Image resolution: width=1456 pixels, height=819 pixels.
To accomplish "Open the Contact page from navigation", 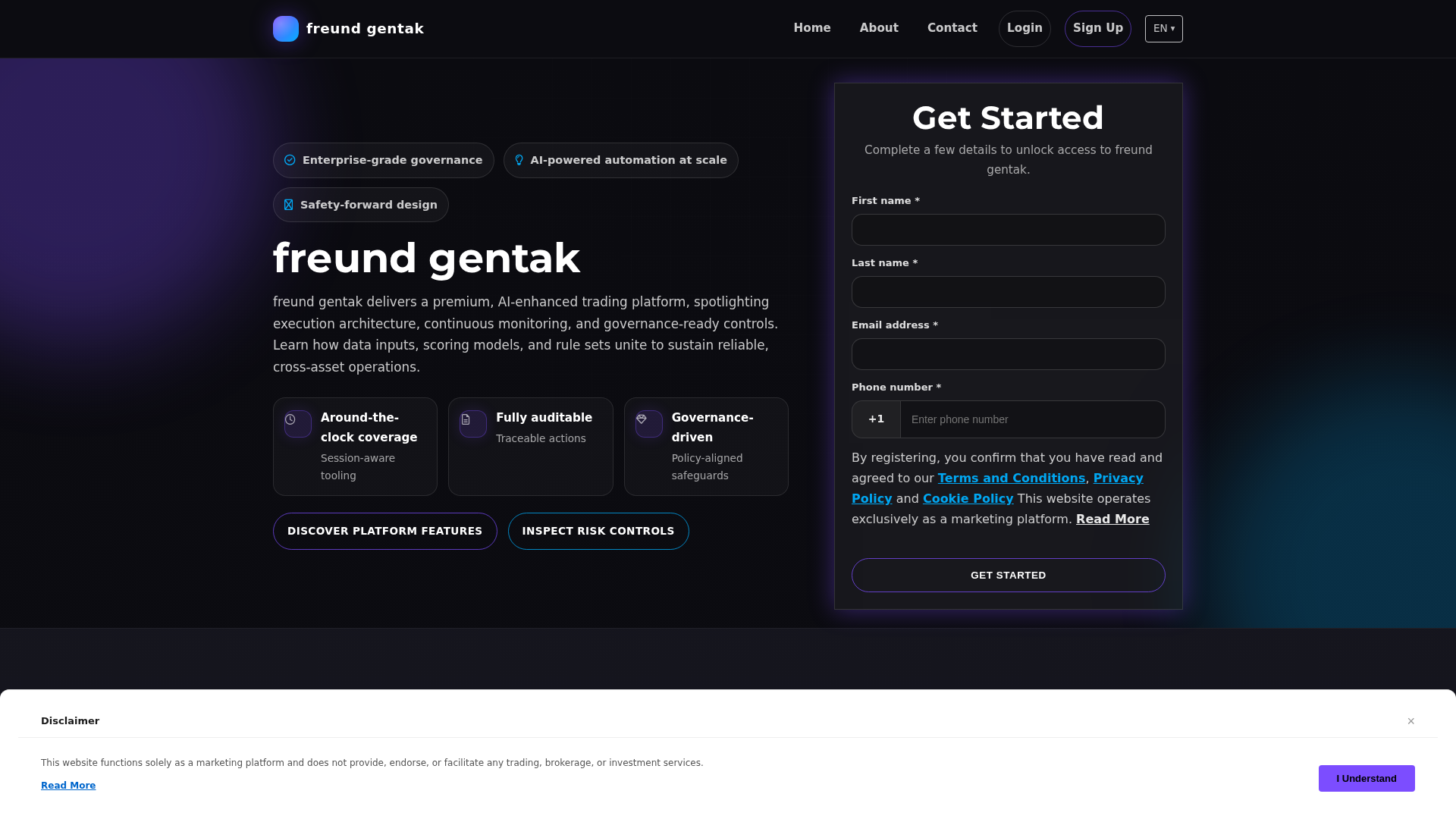I will click(952, 28).
